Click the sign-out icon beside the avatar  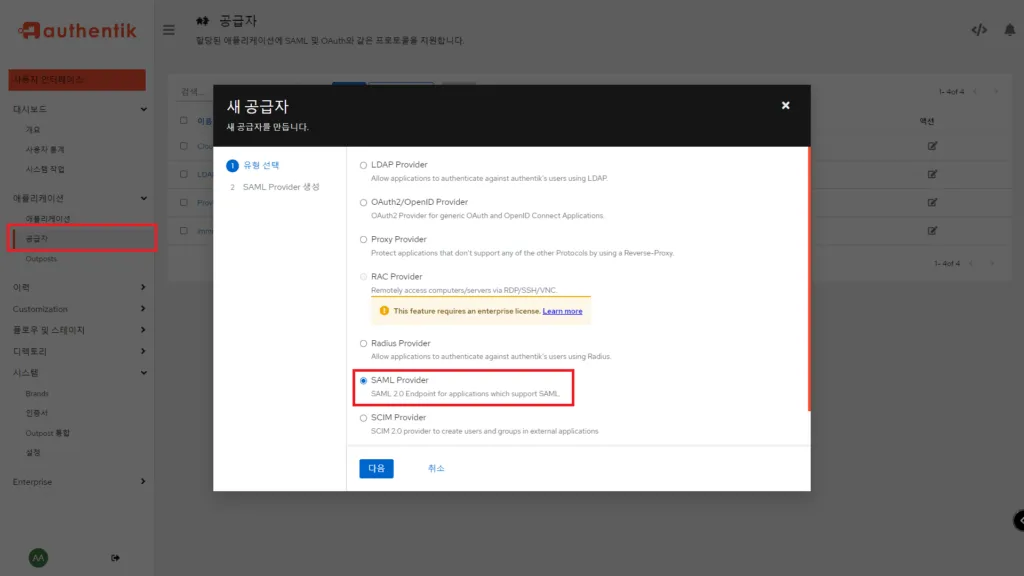pyautogui.click(x=115, y=558)
